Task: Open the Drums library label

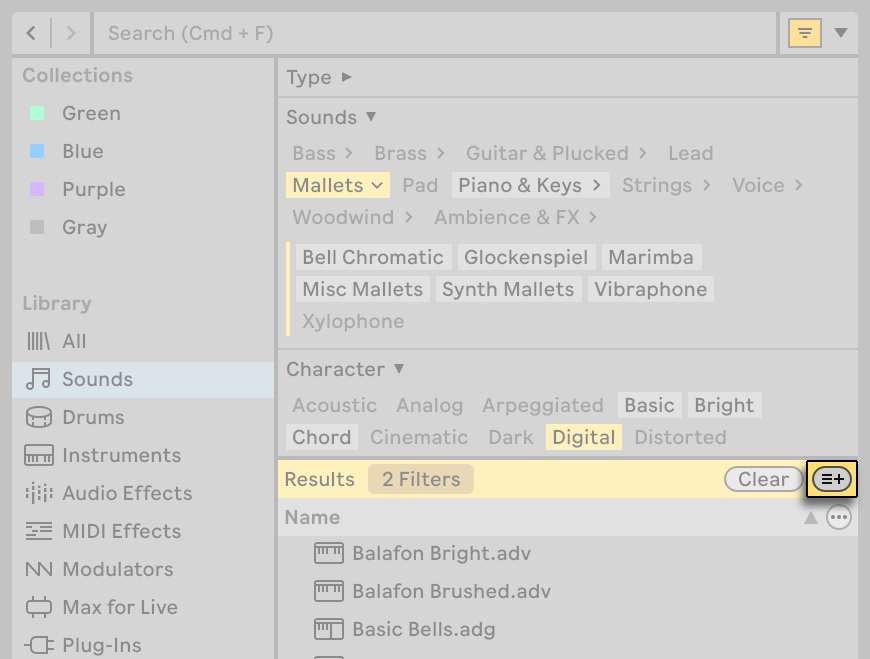Action: click(93, 418)
